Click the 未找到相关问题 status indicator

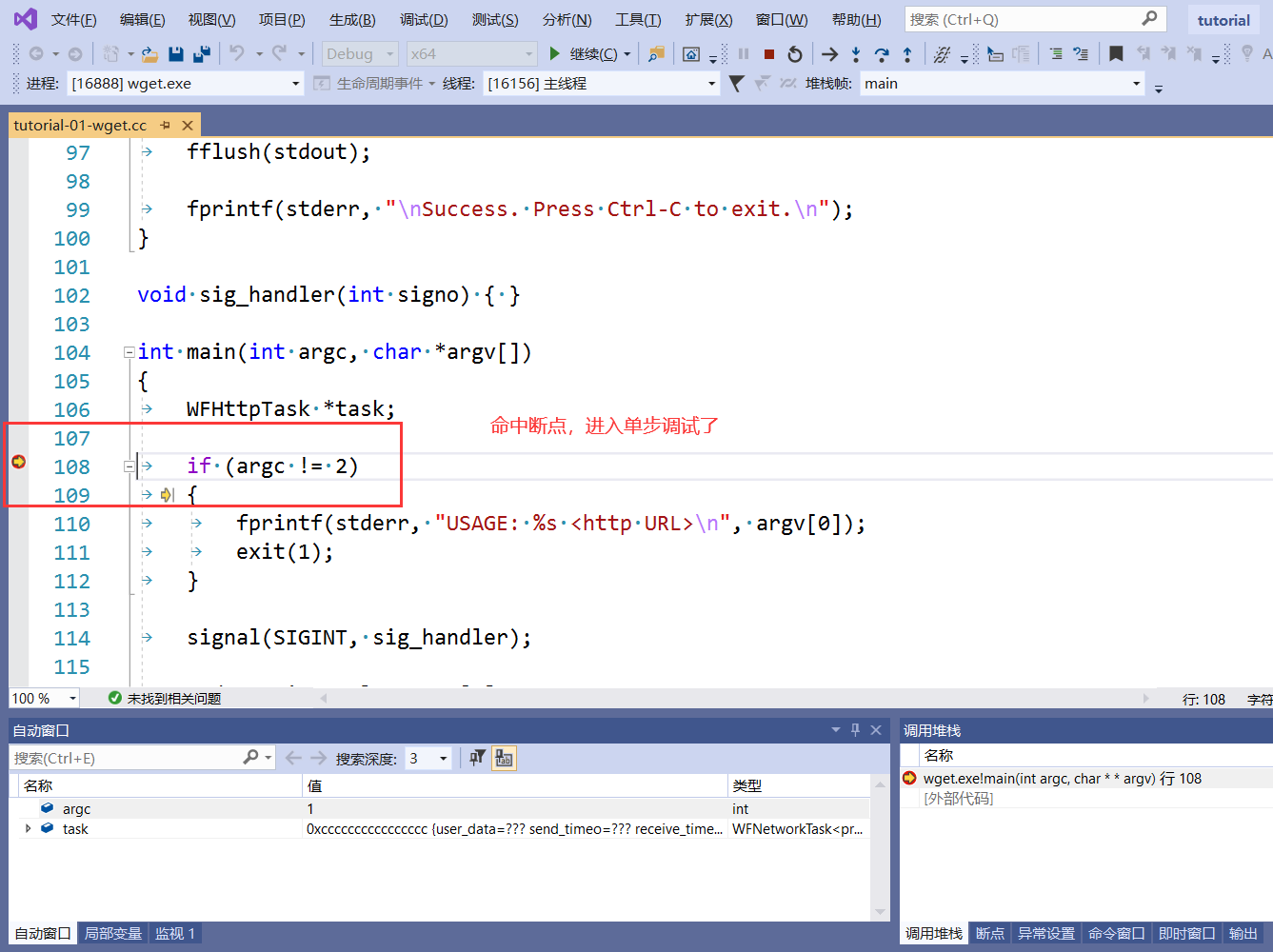click(165, 699)
